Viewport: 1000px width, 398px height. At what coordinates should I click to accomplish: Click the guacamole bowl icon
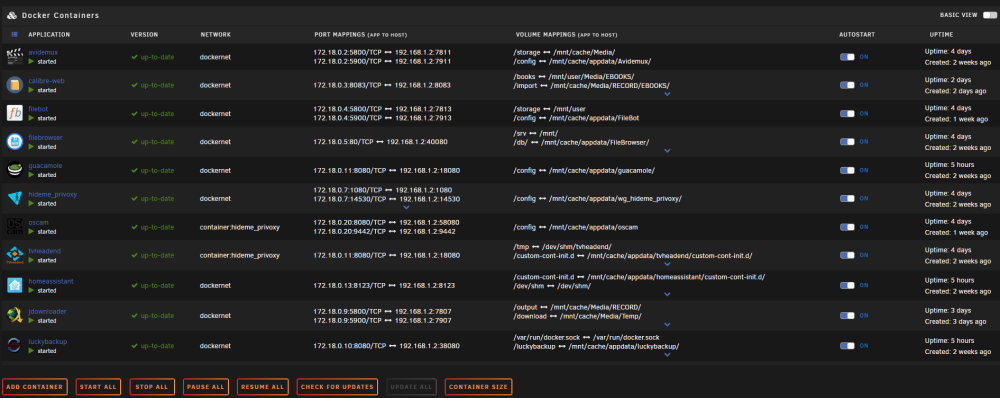click(14, 170)
